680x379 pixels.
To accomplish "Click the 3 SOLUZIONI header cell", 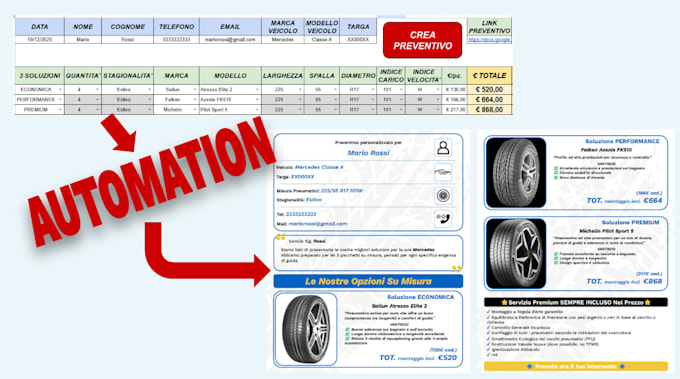I will (x=39, y=75).
